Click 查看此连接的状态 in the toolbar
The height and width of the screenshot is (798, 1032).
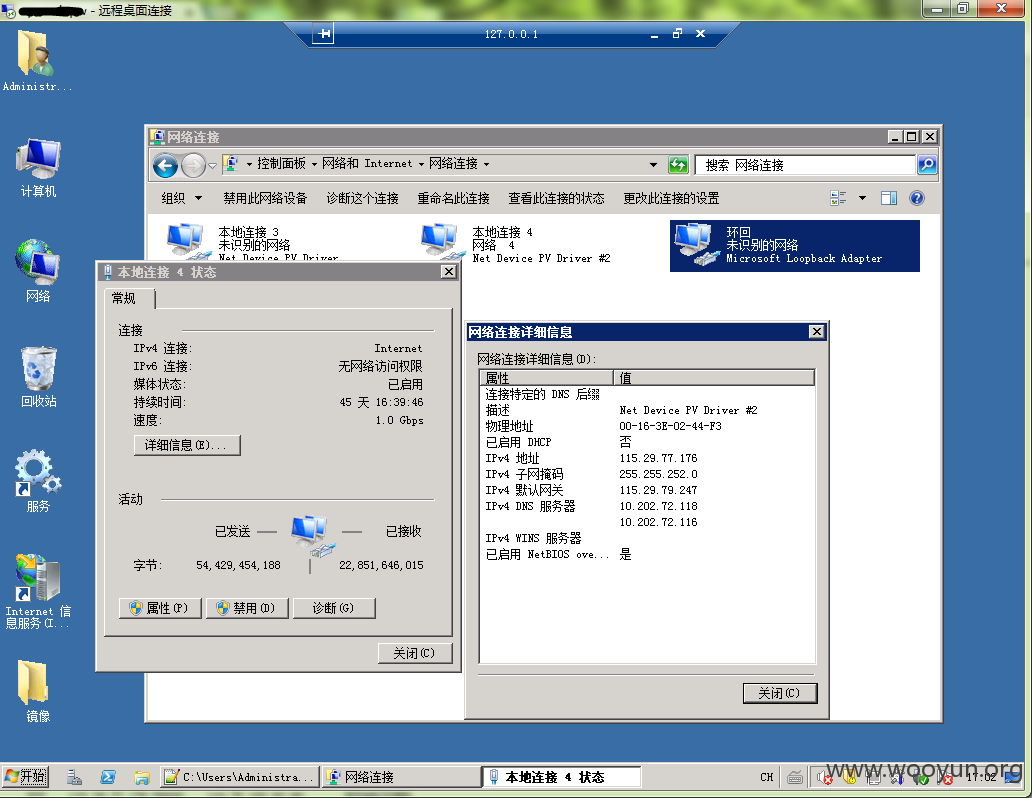coord(556,198)
